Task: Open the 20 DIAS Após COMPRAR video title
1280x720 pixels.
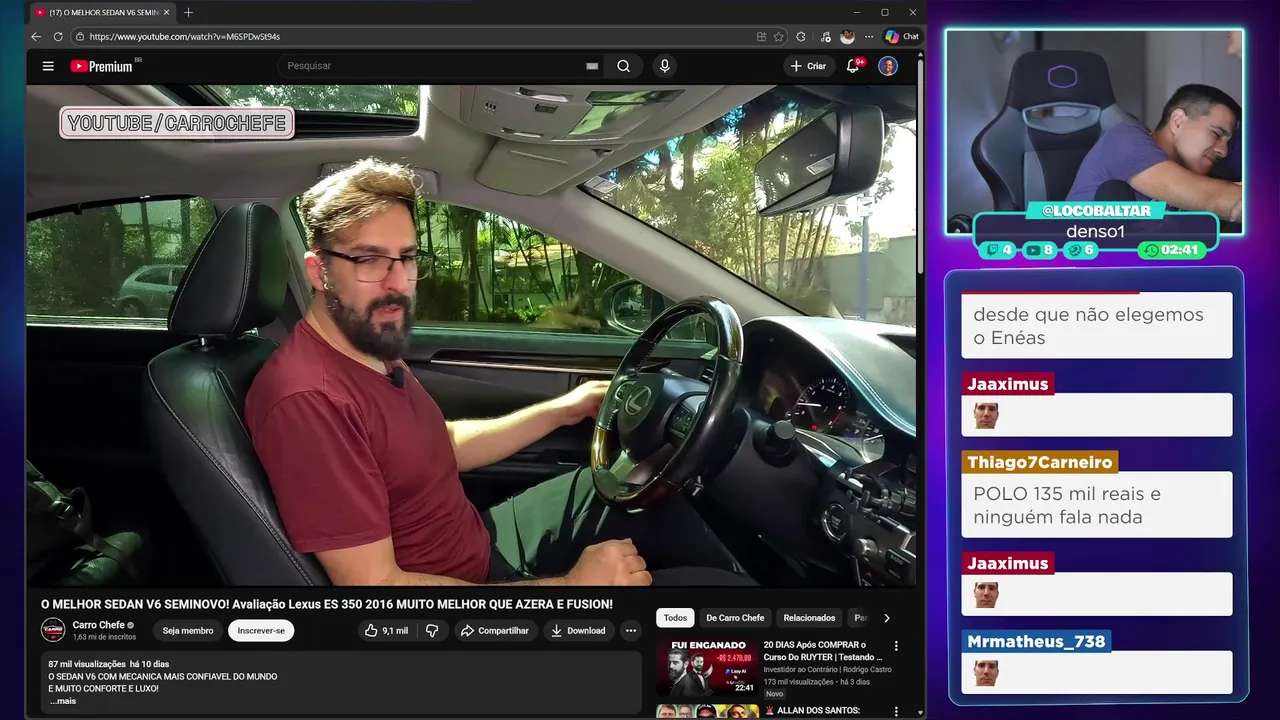Action: pos(823,651)
